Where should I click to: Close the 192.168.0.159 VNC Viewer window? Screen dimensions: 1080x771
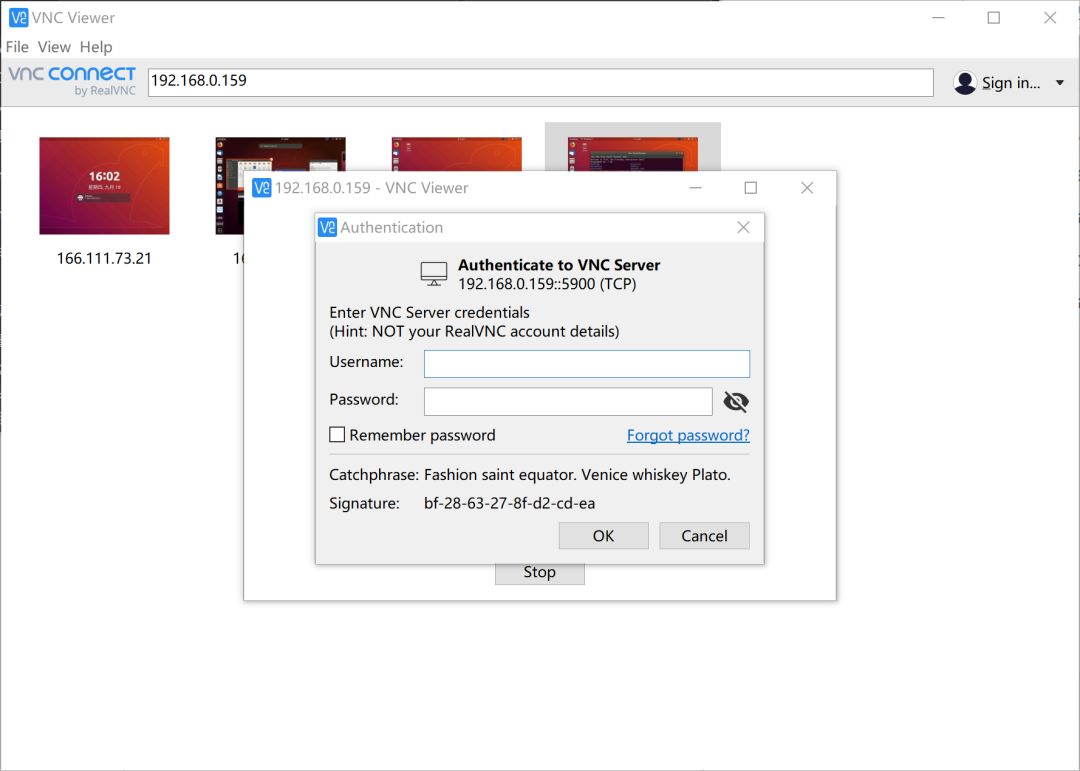(x=807, y=188)
